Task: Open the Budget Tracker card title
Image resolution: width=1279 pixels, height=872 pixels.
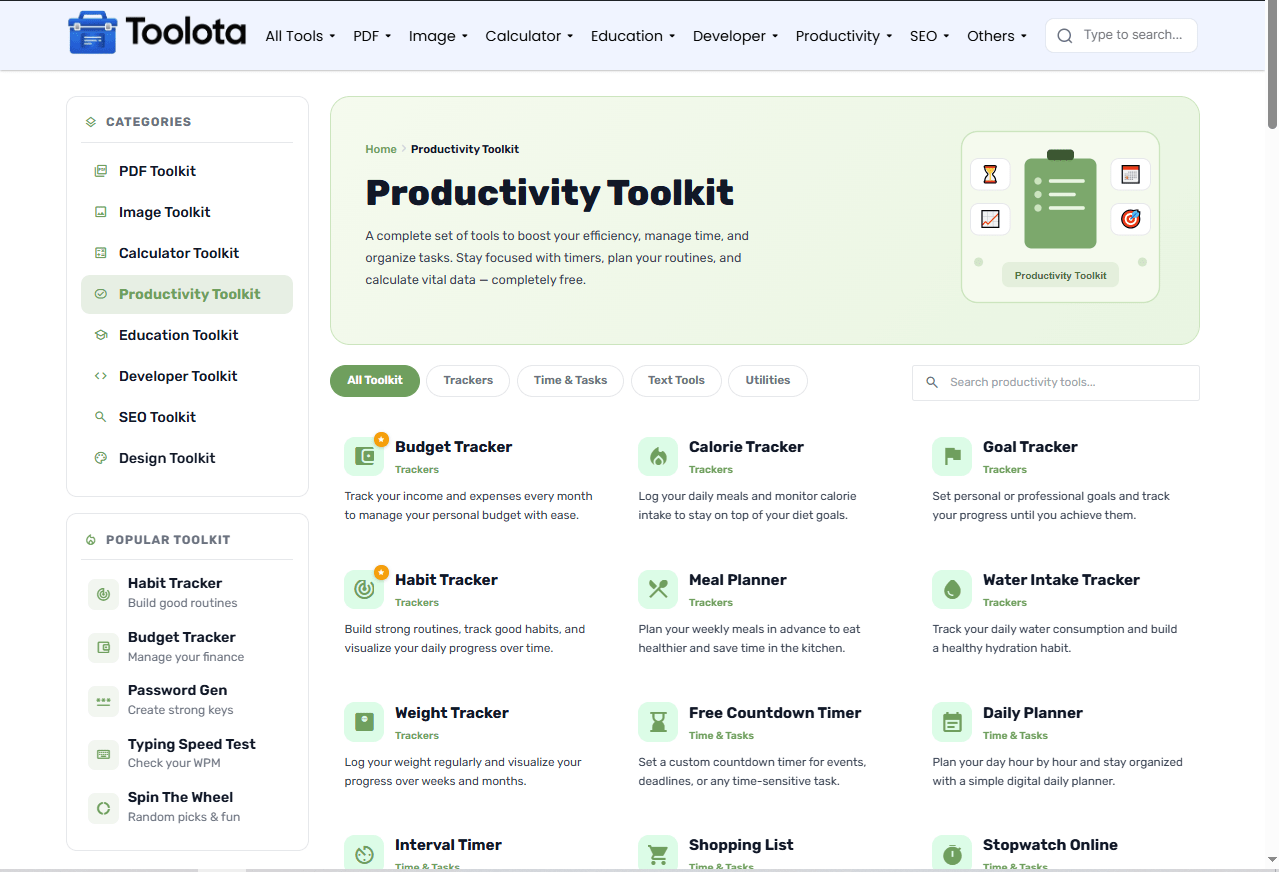Action: (453, 447)
